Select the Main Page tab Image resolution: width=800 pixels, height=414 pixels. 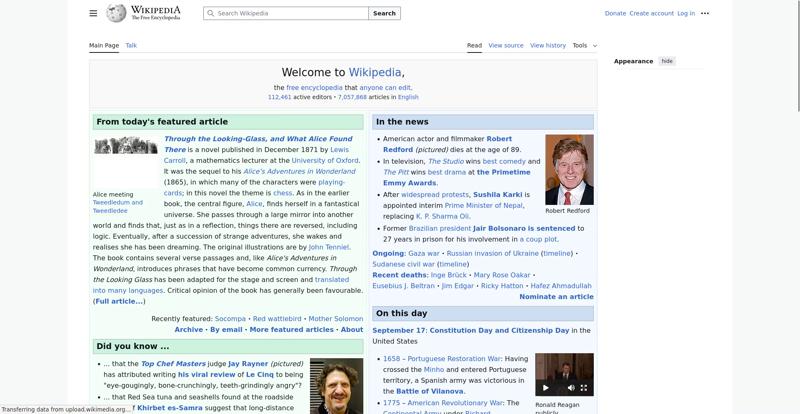pyautogui.click(x=104, y=45)
